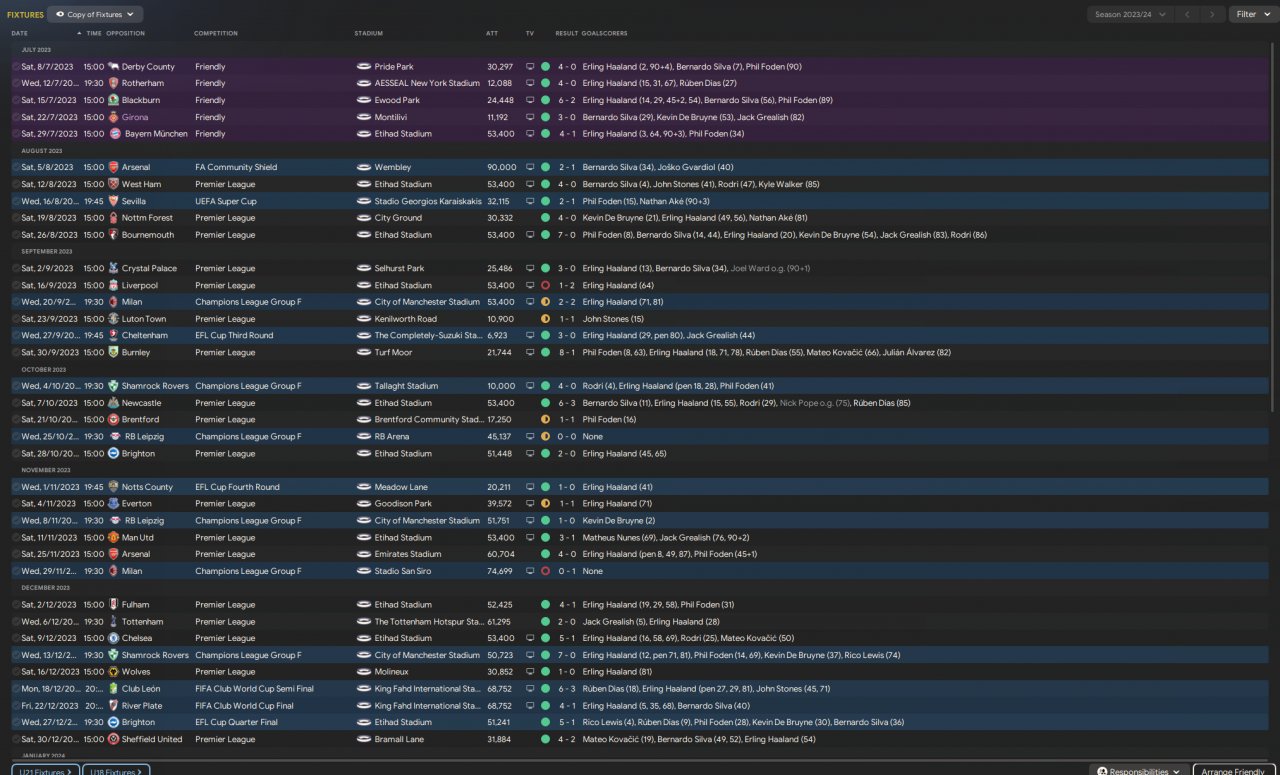Toggle the sort arrow next to the Date header
Screen dimensions: 1280x775
(x=79, y=33)
